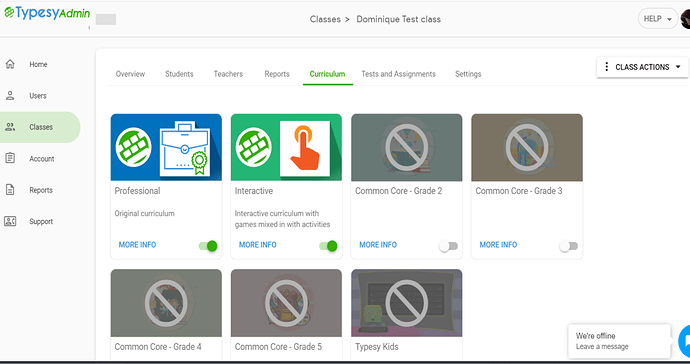Click the Common Core Grade 4 thumbnail
The width and height of the screenshot is (690, 364).
(166, 303)
